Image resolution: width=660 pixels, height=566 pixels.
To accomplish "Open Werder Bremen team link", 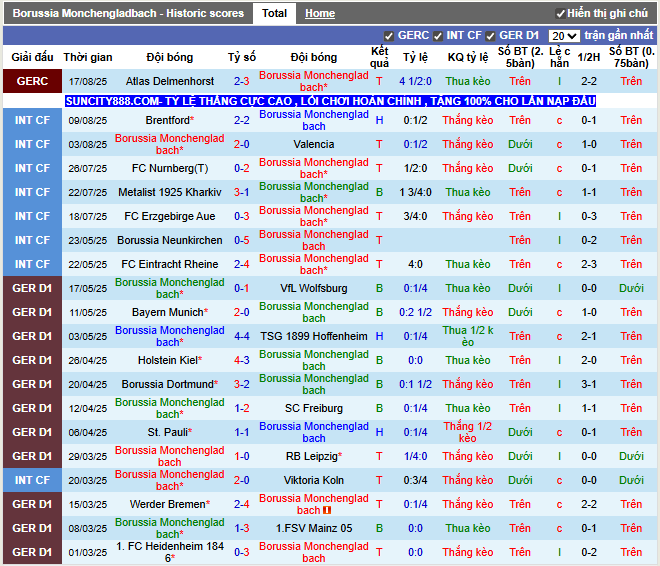I will pos(170,504).
